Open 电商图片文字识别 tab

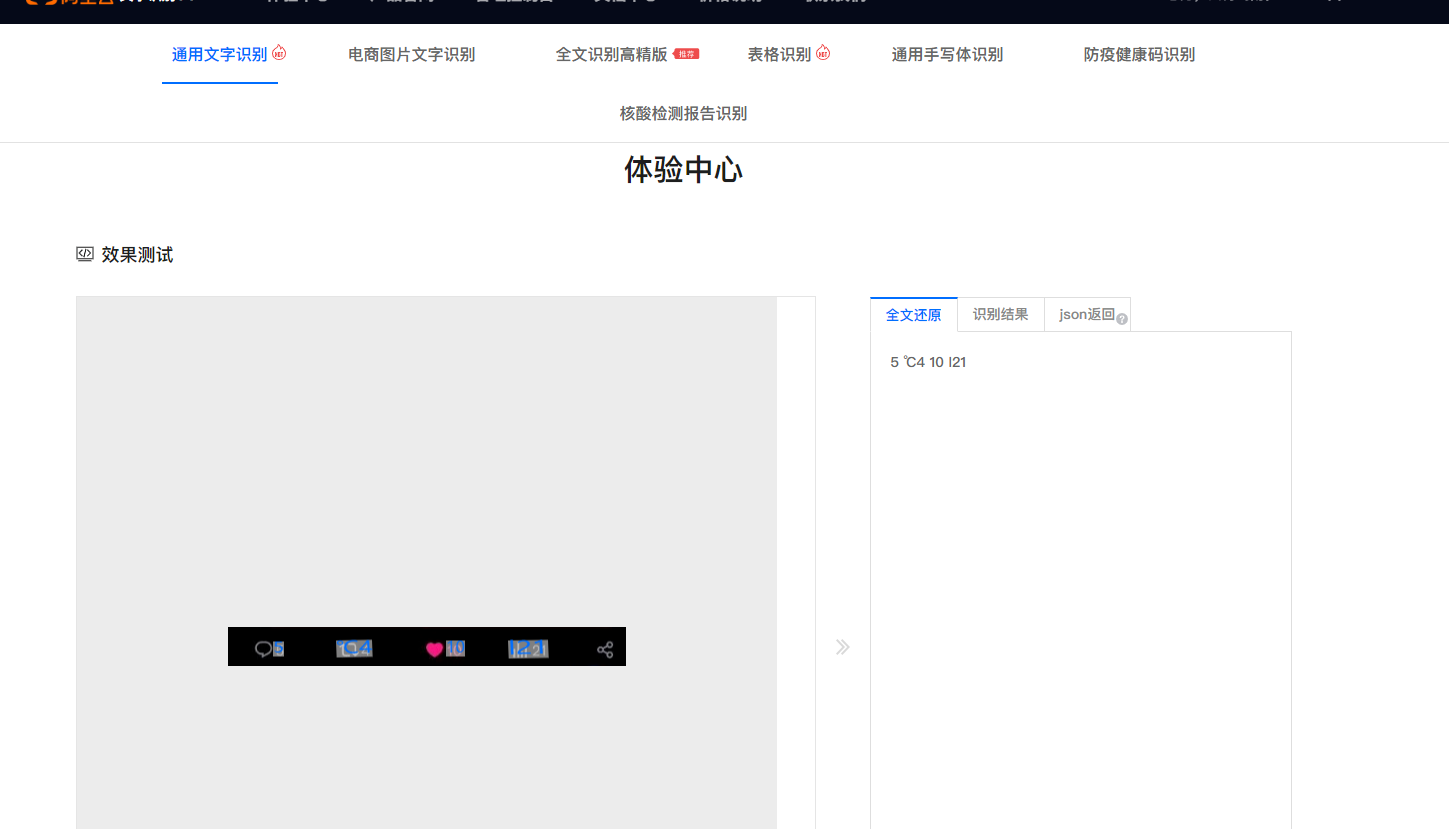point(411,55)
